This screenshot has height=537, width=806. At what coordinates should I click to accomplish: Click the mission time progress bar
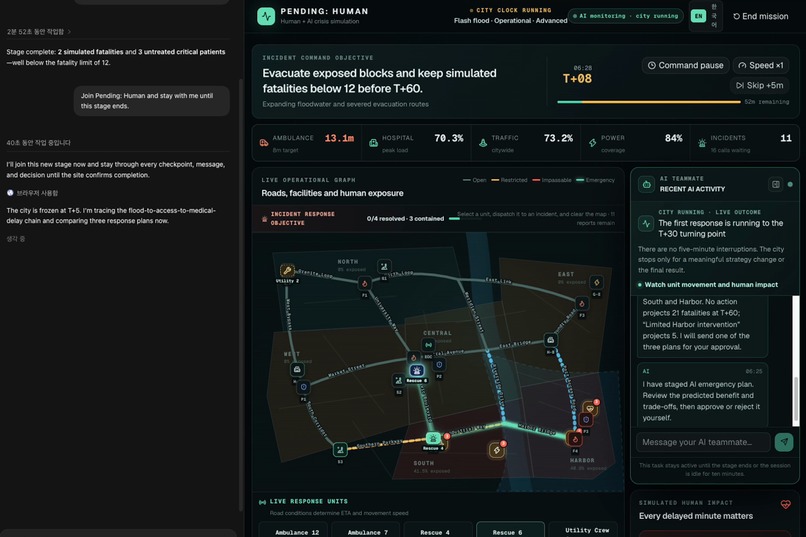pyautogui.click(x=649, y=102)
